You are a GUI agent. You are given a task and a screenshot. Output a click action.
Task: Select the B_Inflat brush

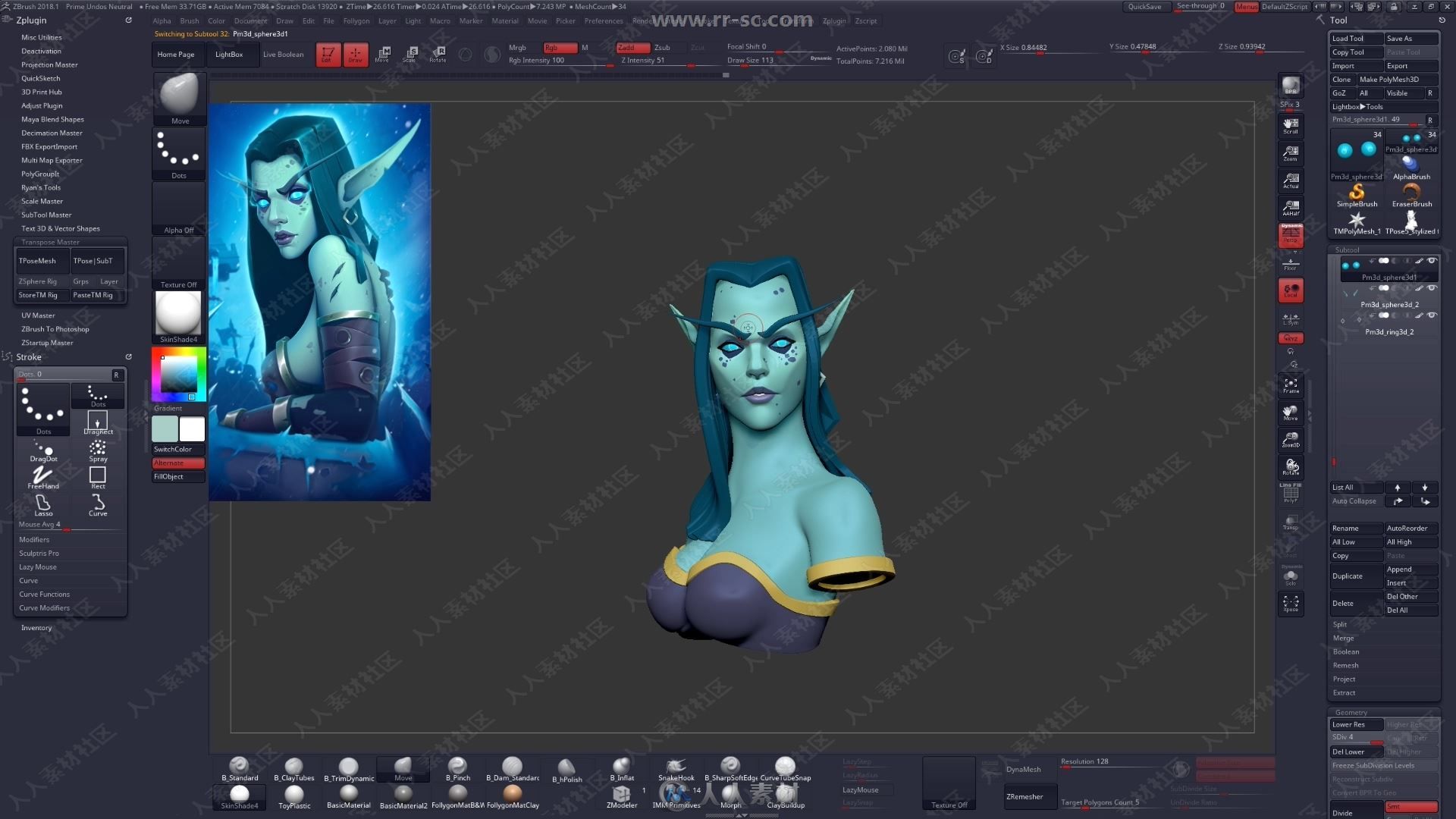622,769
